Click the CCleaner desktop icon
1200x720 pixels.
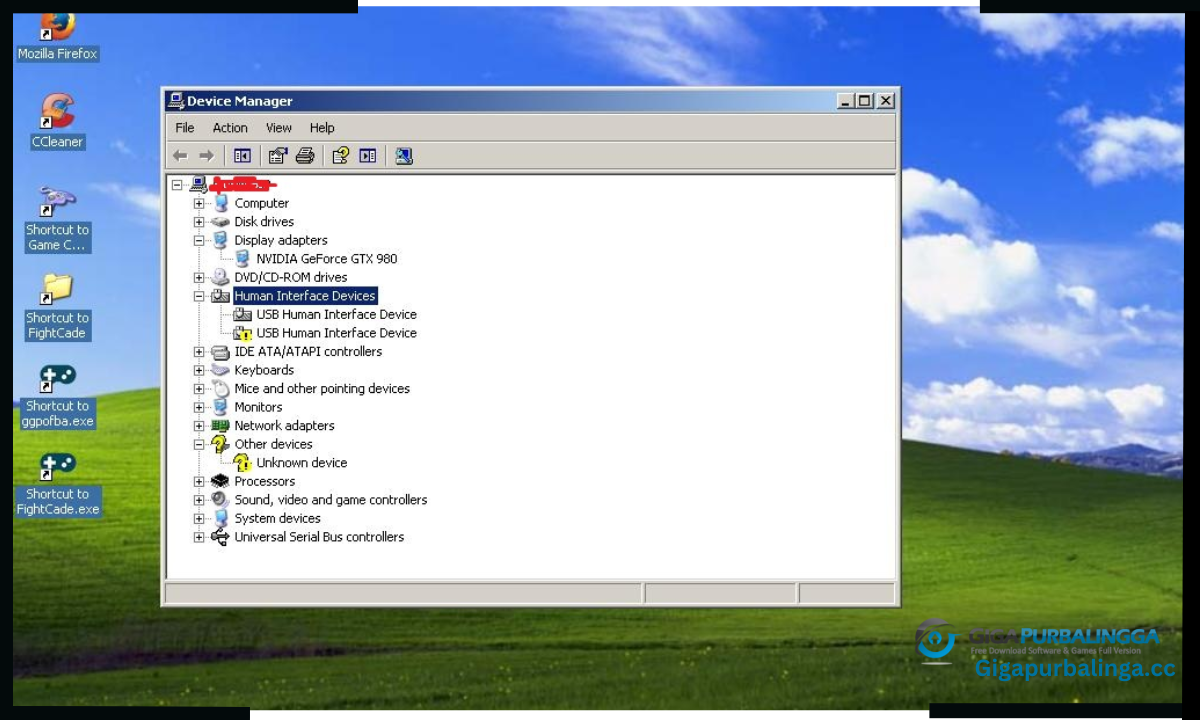click(x=57, y=112)
